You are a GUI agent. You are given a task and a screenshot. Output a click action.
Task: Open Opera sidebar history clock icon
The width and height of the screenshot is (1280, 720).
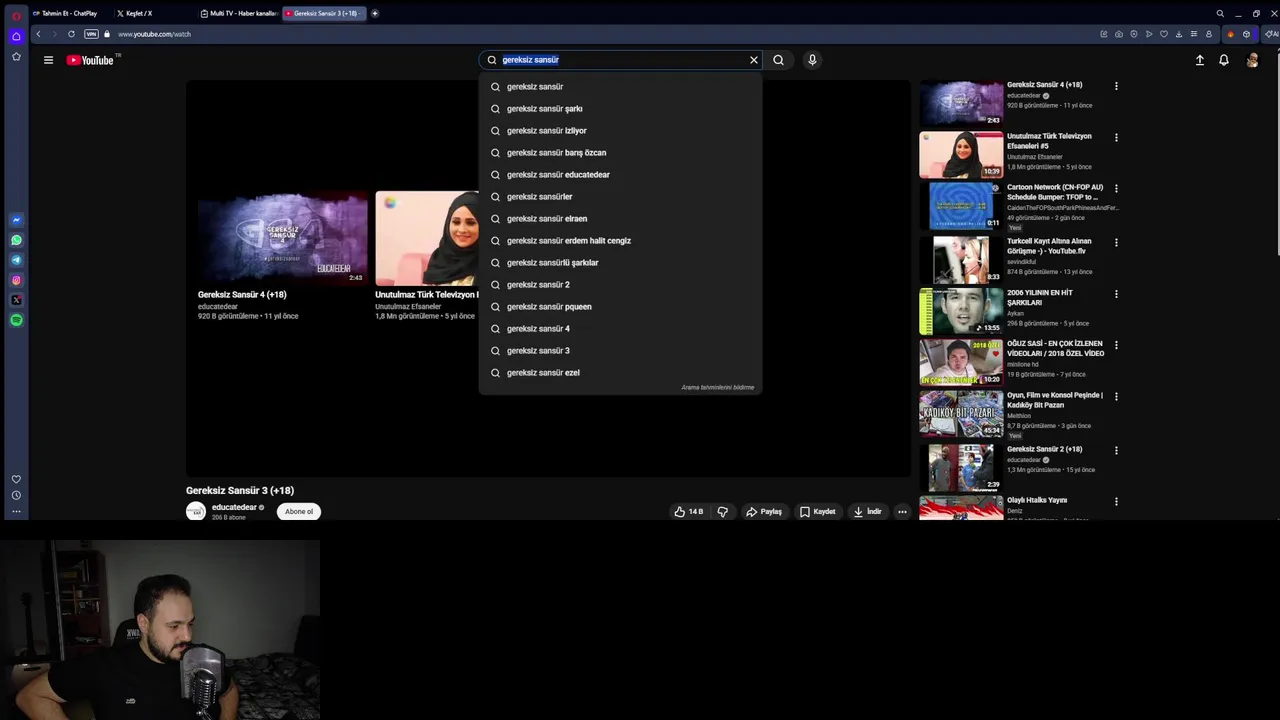(x=16, y=495)
